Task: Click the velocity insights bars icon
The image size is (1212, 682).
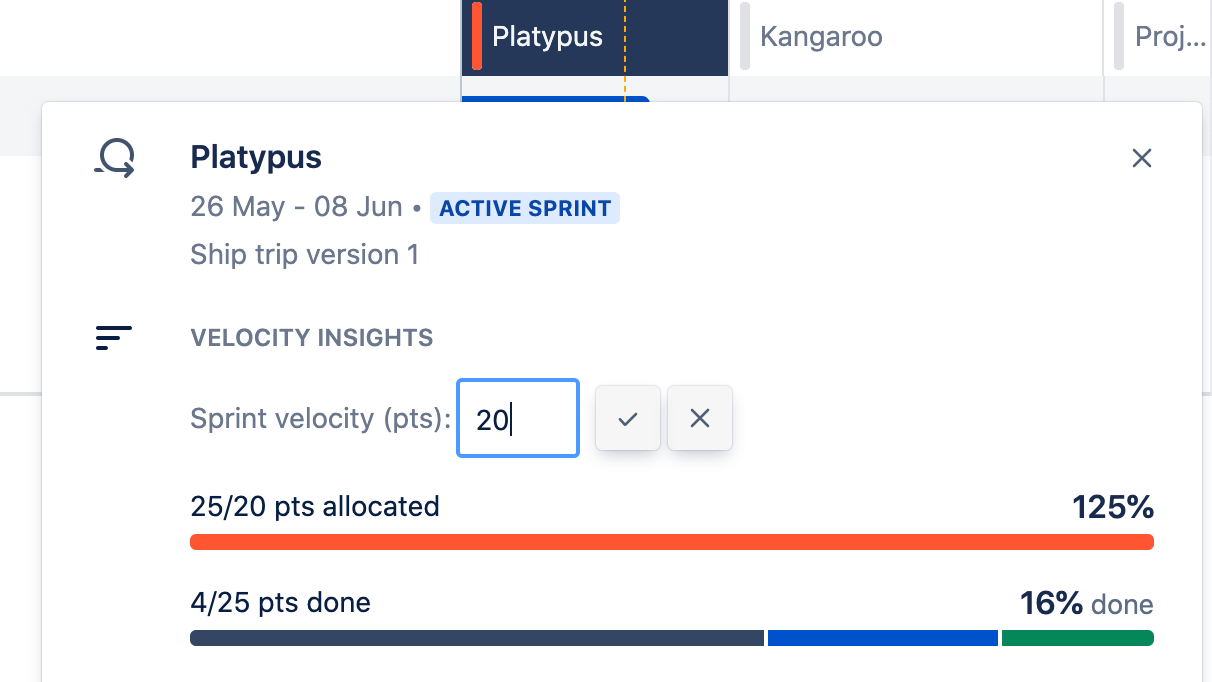Action: click(x=114, y=338)
